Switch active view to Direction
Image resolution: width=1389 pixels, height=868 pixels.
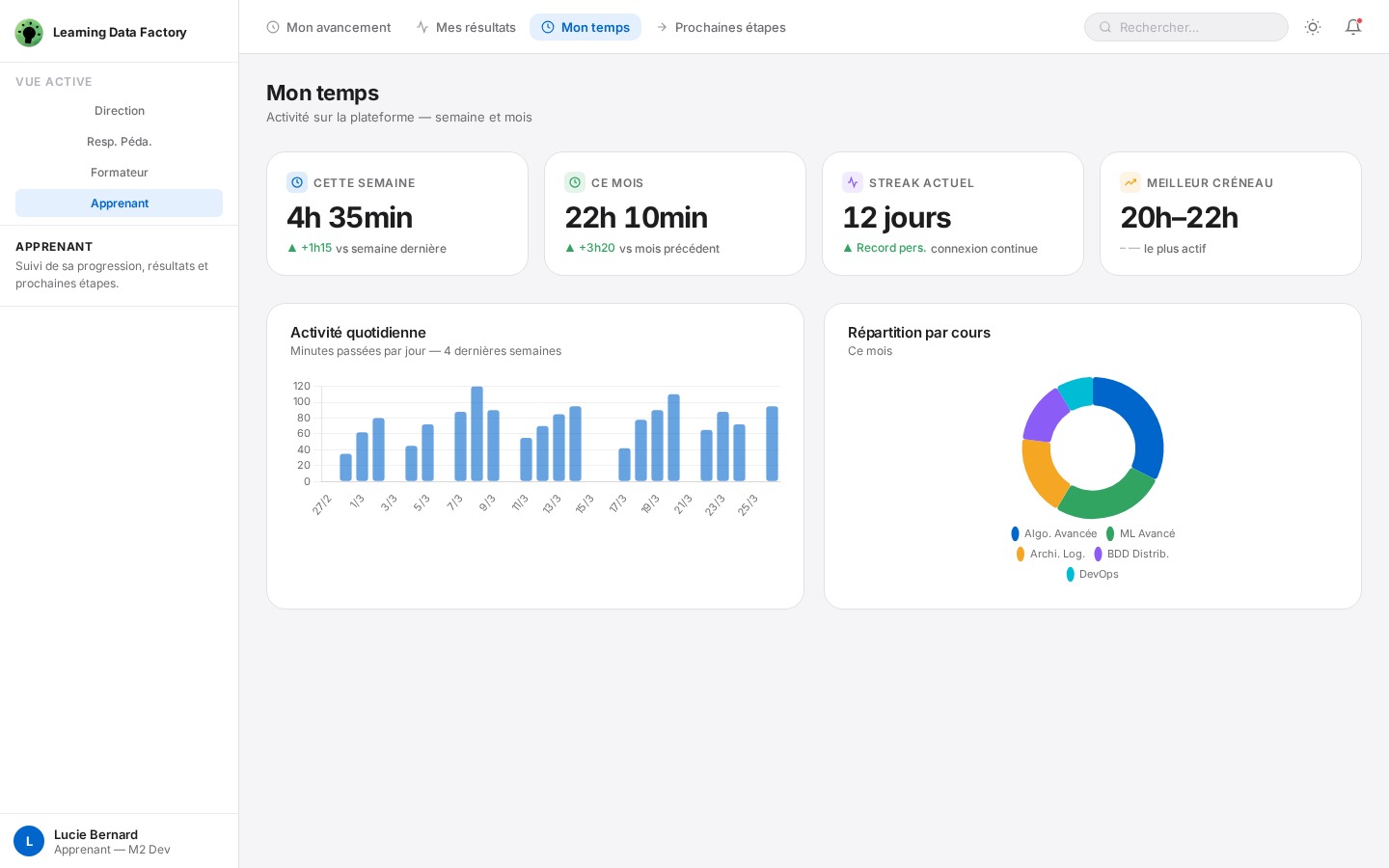click(120, 111)
